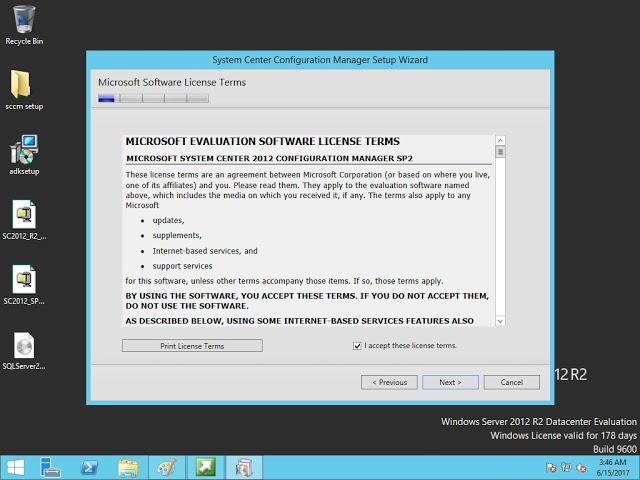Launch Server Manager from the taskbar

50,467
